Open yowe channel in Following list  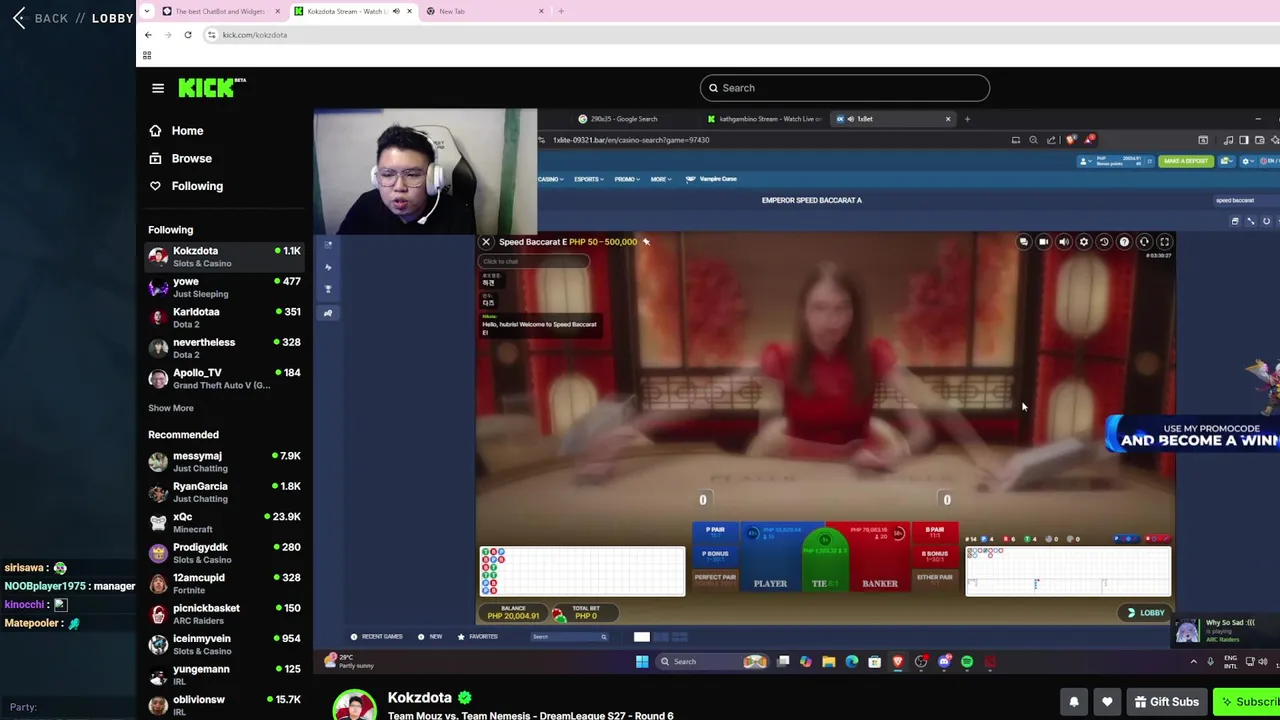click(225, 288)
